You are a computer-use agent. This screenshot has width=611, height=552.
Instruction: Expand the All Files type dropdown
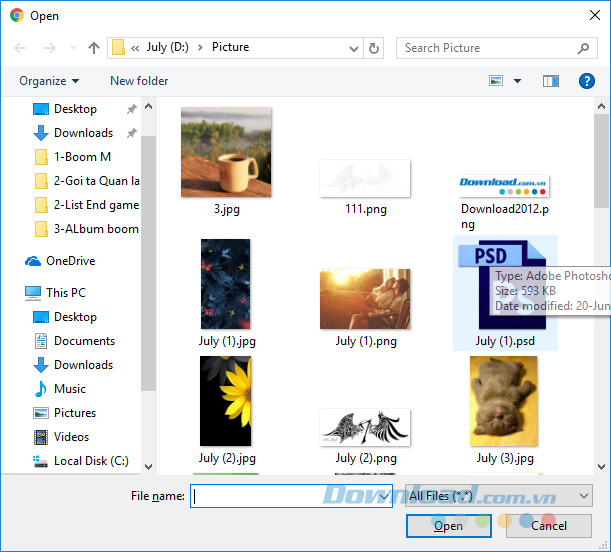584,495
